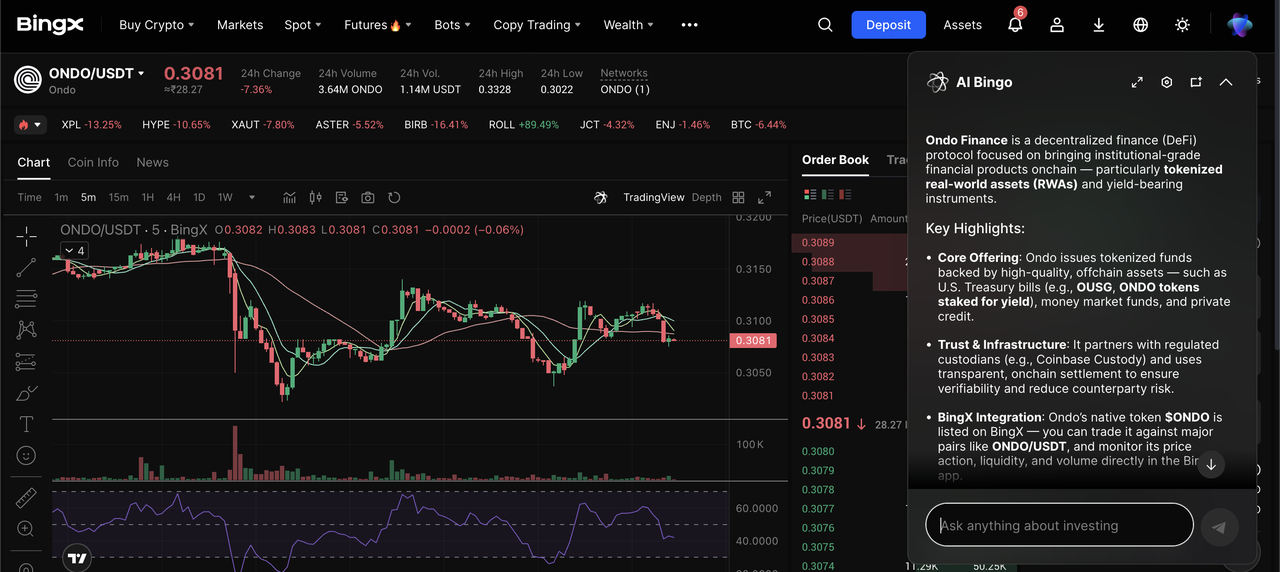The width and height of the screenshot is (1280, 572).
Task: Collapse the AI Bingo panel
Action: pos(1226,82)
